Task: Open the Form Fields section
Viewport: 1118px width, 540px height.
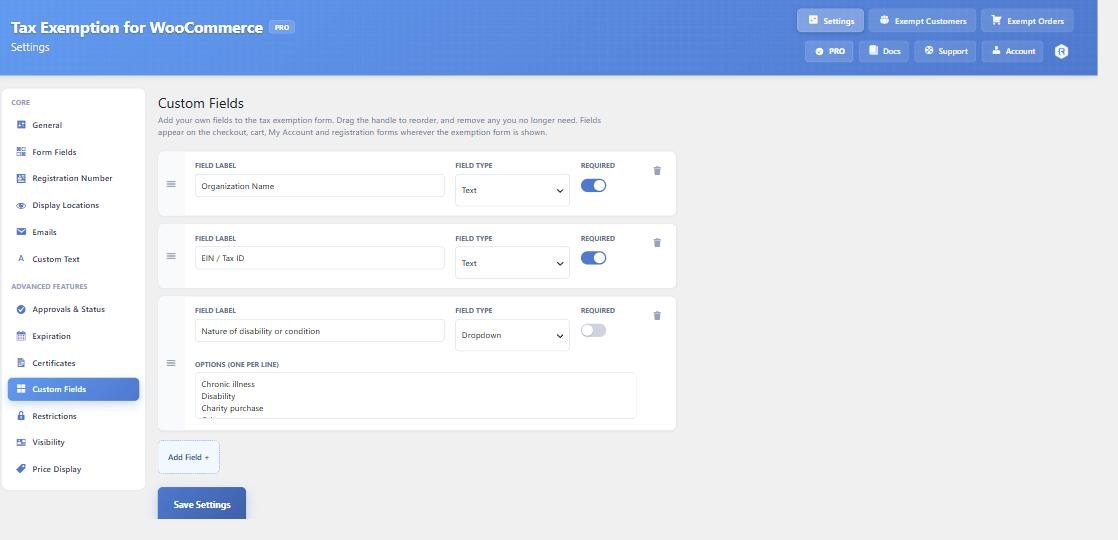Action: [x=73, y=152]
